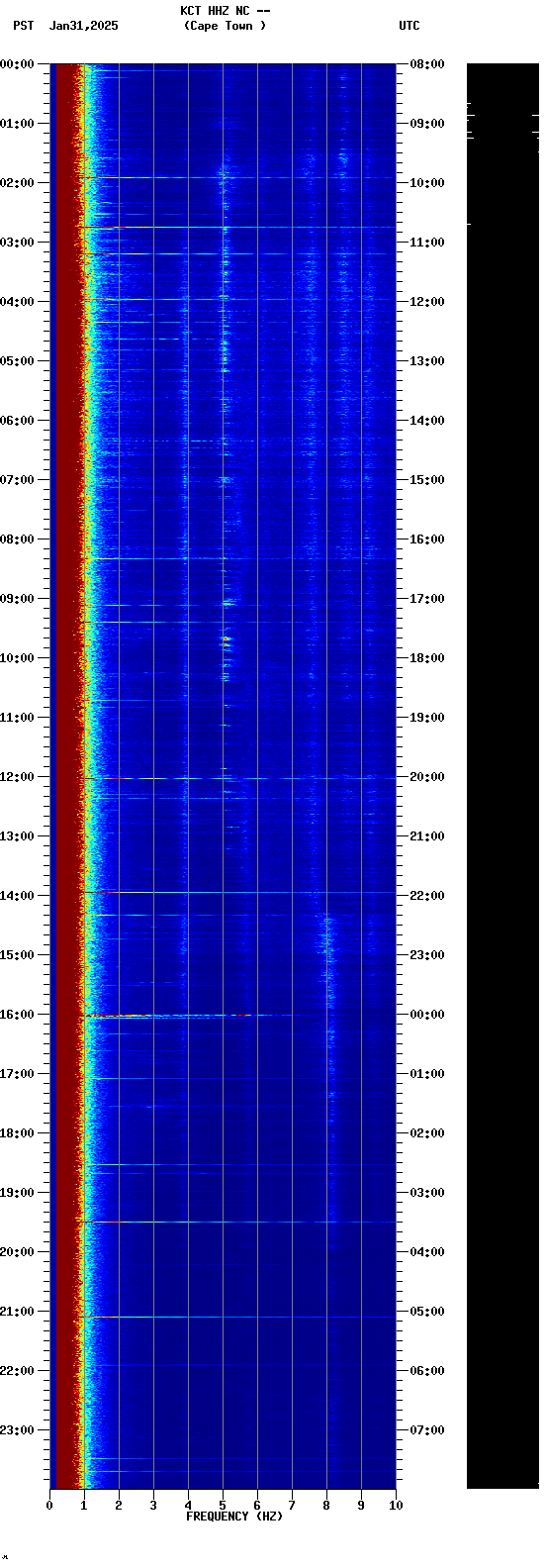Click the PST '19:00' time label
Image resolution: width=546 pixels, height=1568 pixels.
click(18, 1193)
